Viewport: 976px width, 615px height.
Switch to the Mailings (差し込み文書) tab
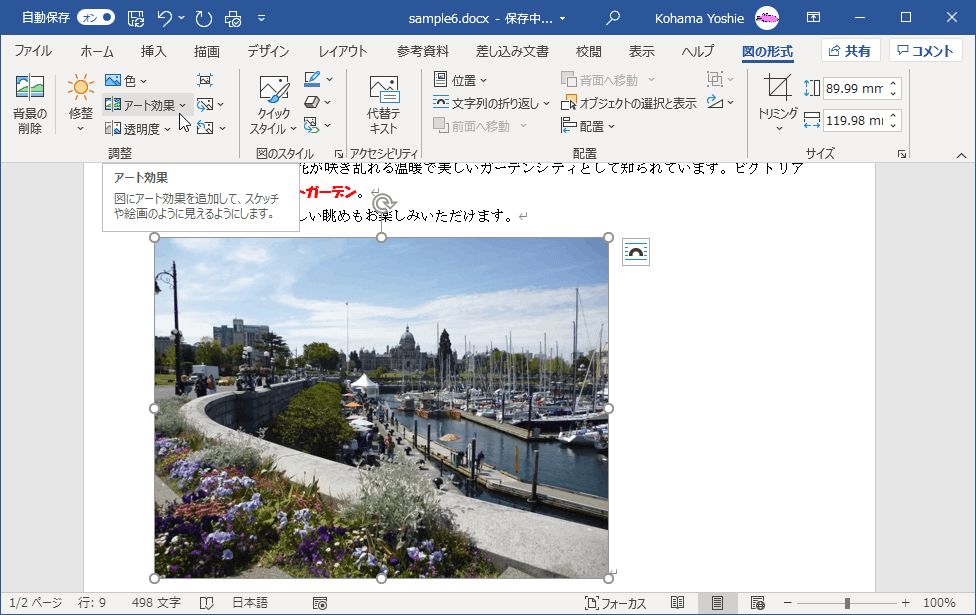click(x=512, y=51)
